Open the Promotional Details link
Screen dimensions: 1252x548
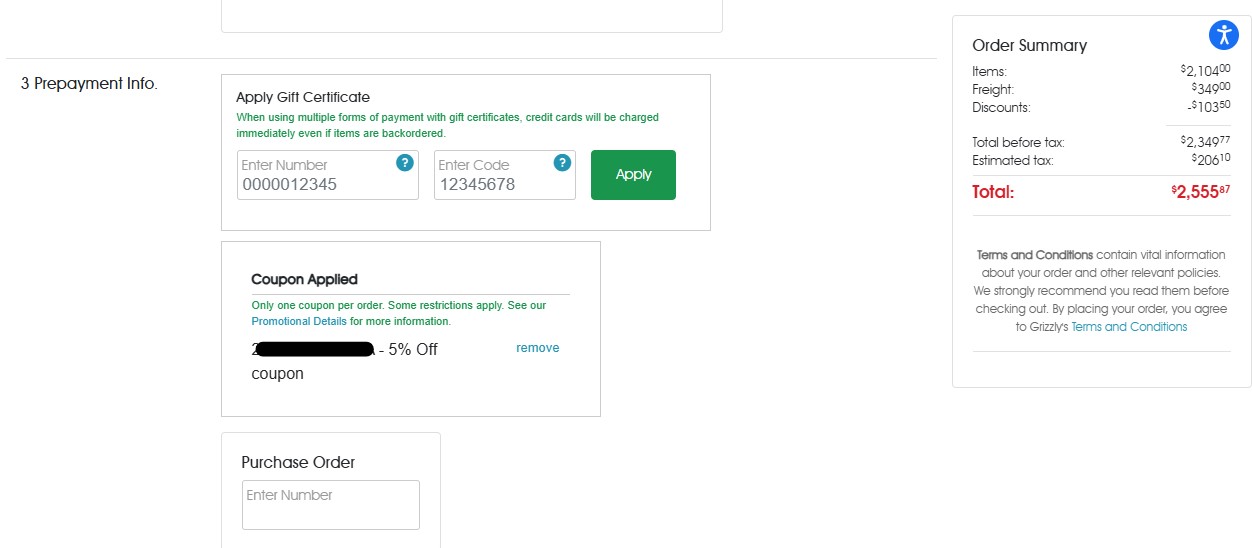click(x=299, y=322)
